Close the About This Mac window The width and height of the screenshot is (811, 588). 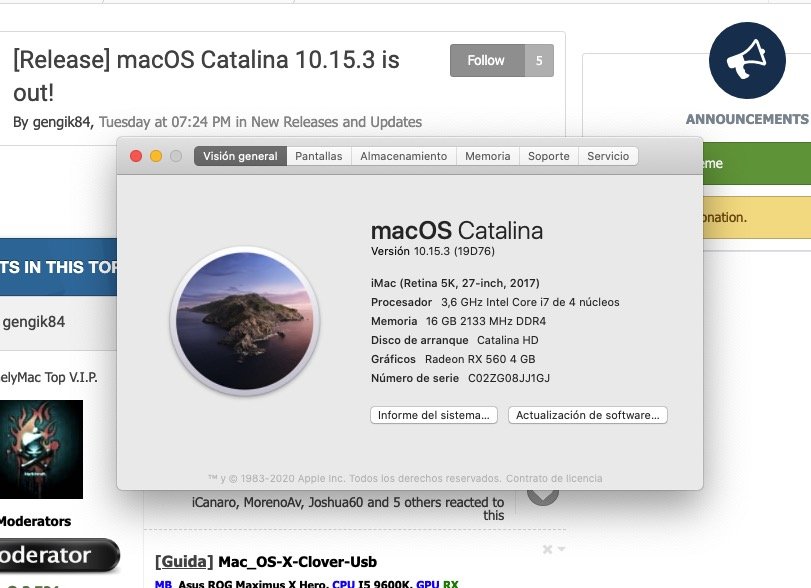pyautogui.click(x=136, y=156)
